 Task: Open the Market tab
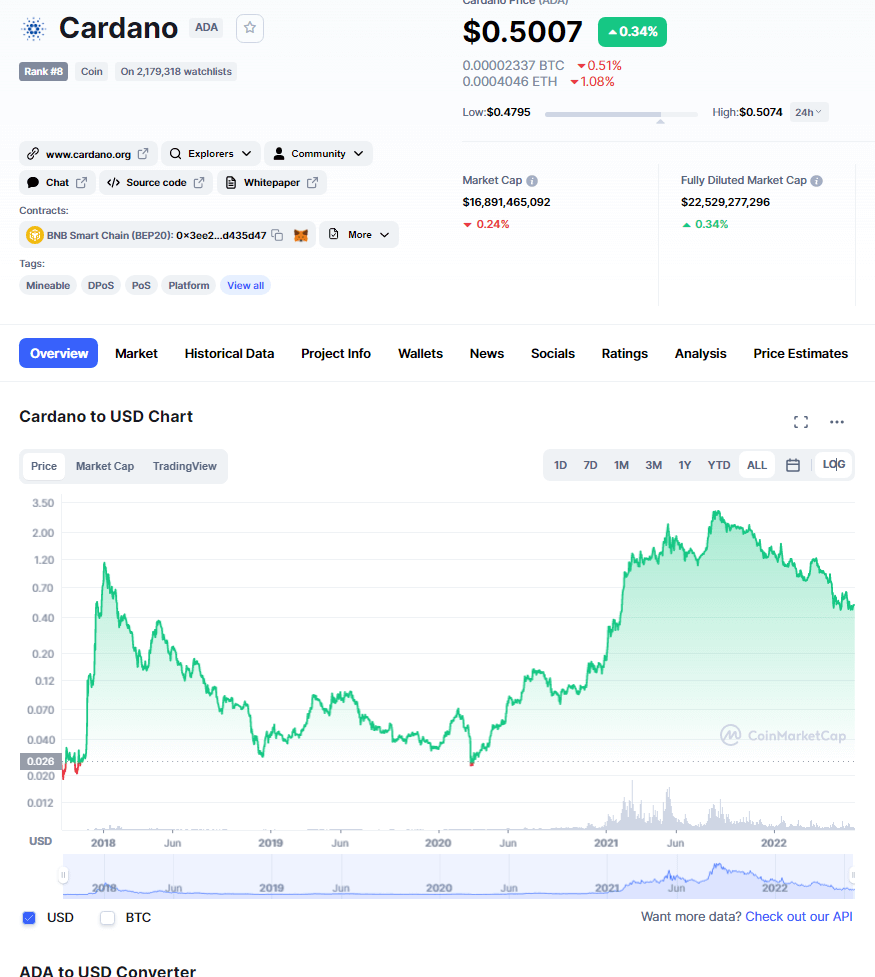pos(136,353)
